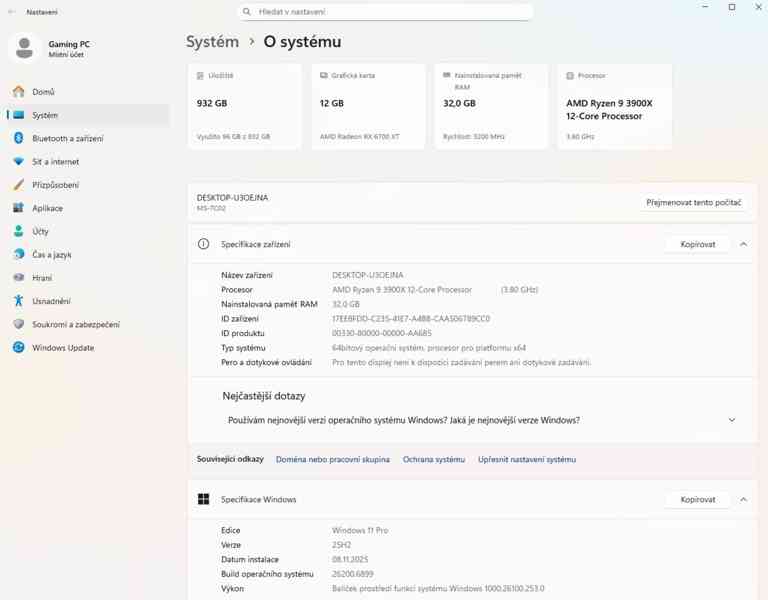Copy Windows specifications with Kopírovat
This screenshot has height=600, width=768.
697,499
